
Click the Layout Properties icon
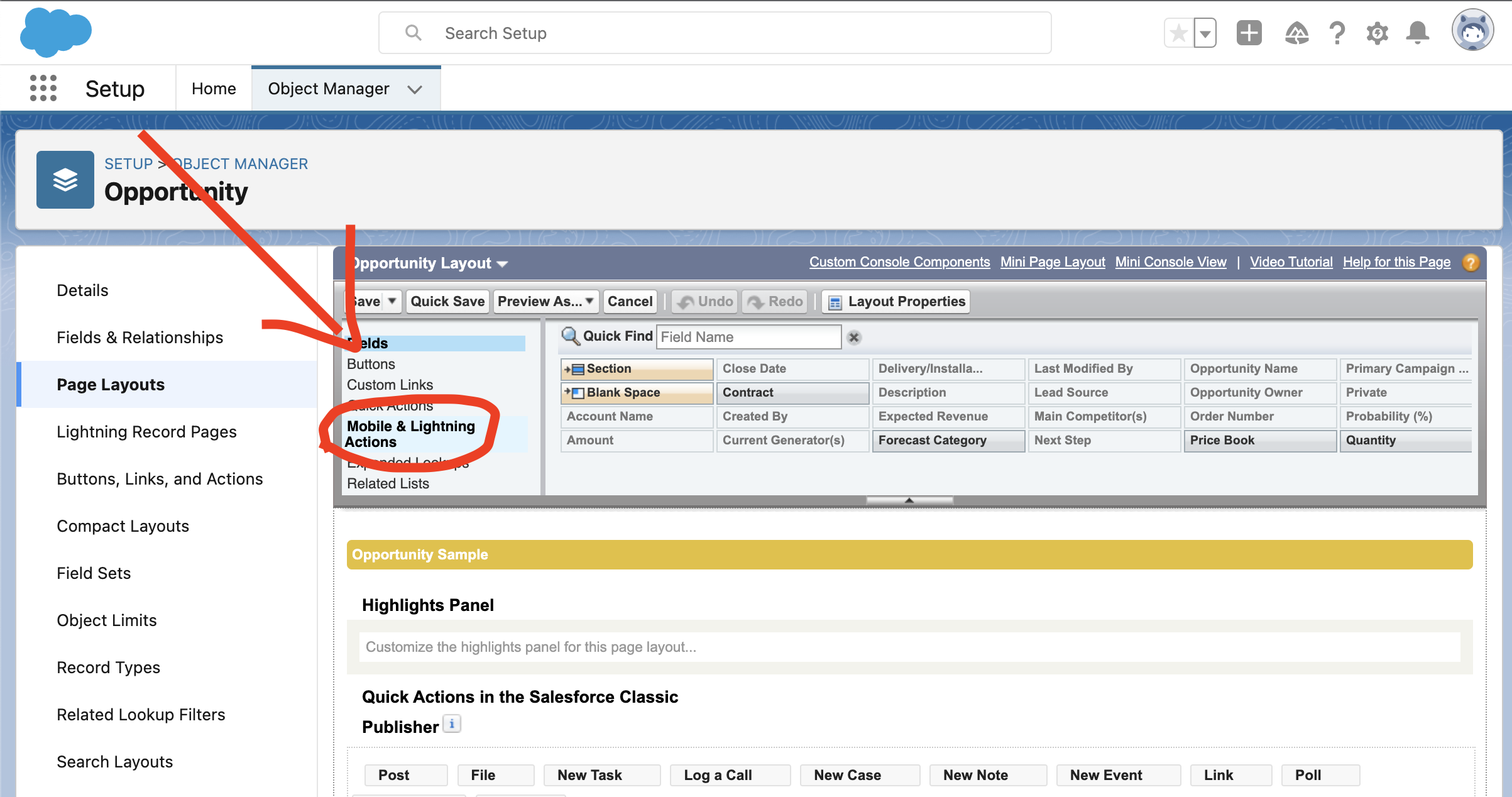pyautogui.click(x=835, y=302)
